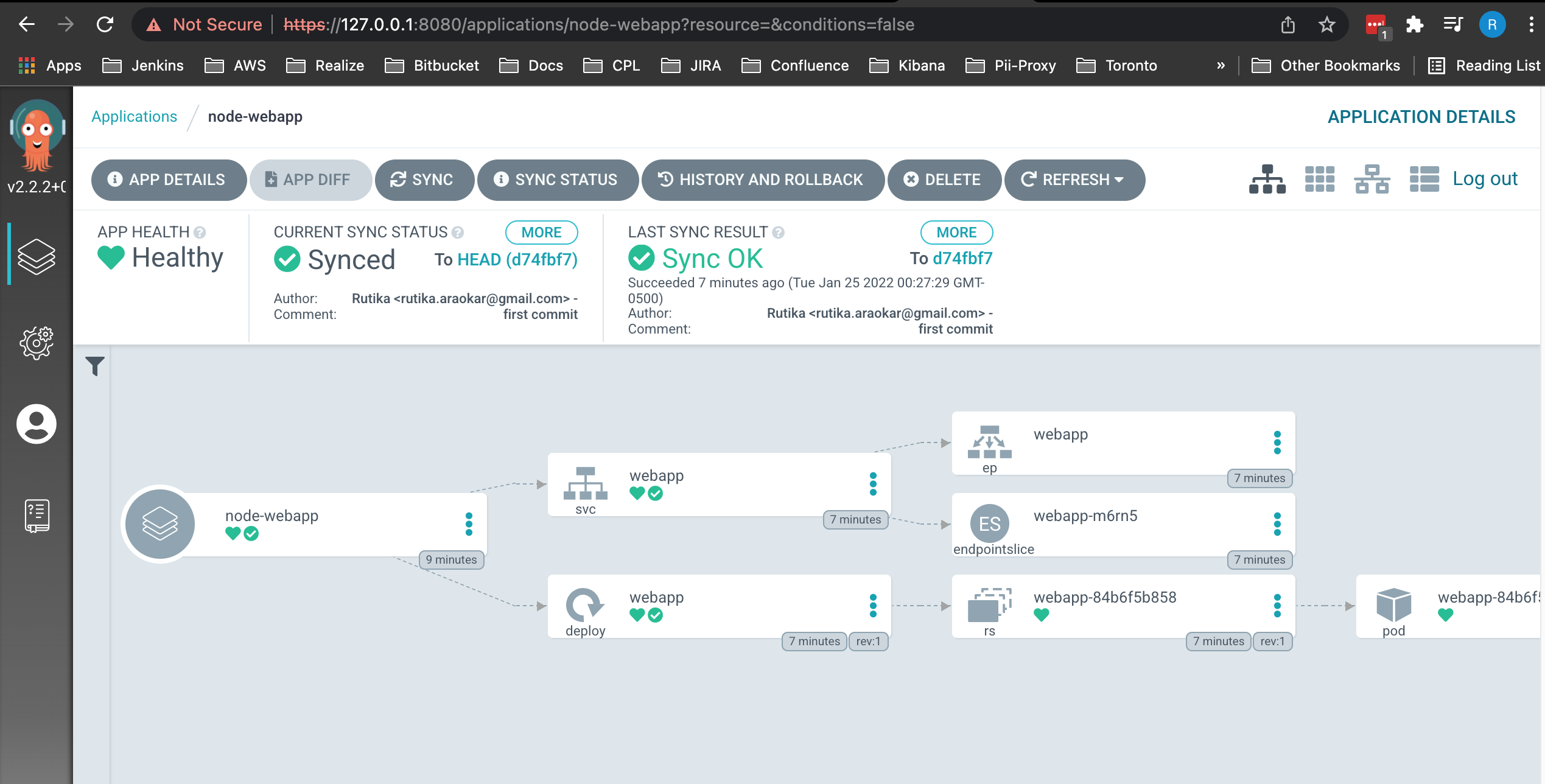
Task: Reload the page with the browser refresh icon
Action: point(105,24)
